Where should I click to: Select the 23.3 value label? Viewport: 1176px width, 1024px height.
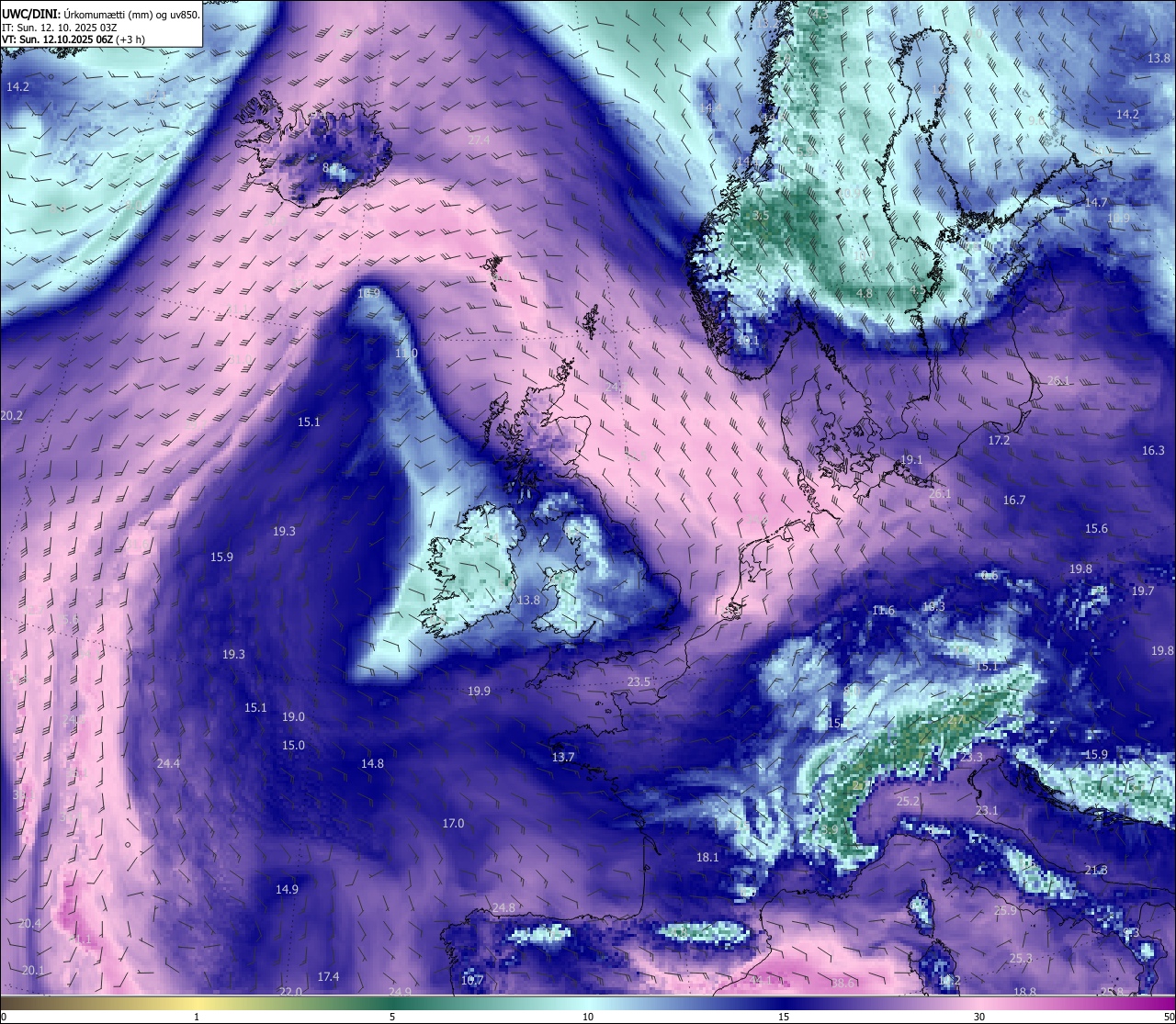coord(971,758)
